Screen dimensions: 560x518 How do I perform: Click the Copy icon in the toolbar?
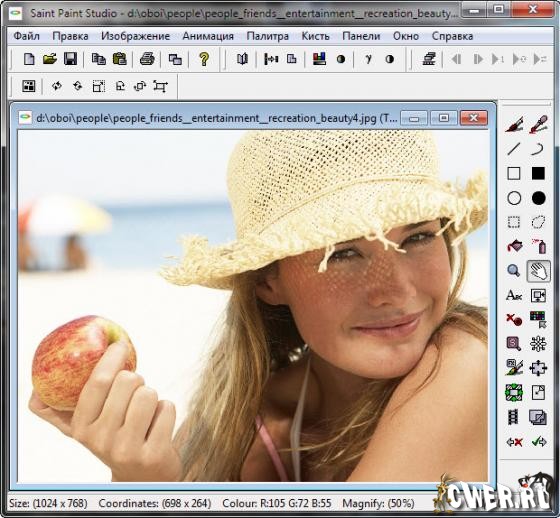[x=98, y=59]
